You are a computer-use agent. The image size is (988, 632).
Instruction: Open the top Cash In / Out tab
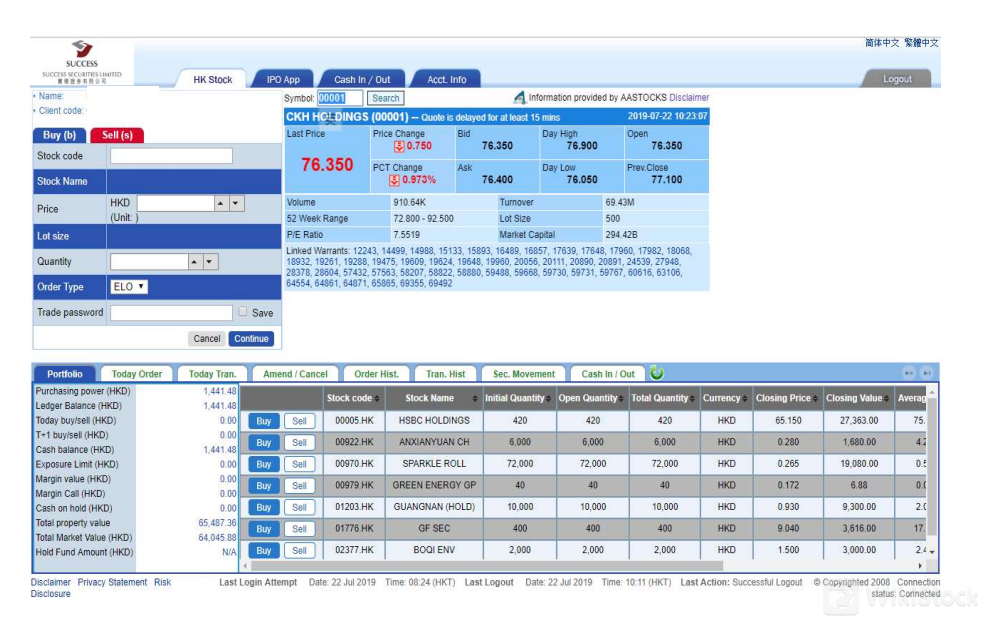pyautogui.click(x=362, y=80)
